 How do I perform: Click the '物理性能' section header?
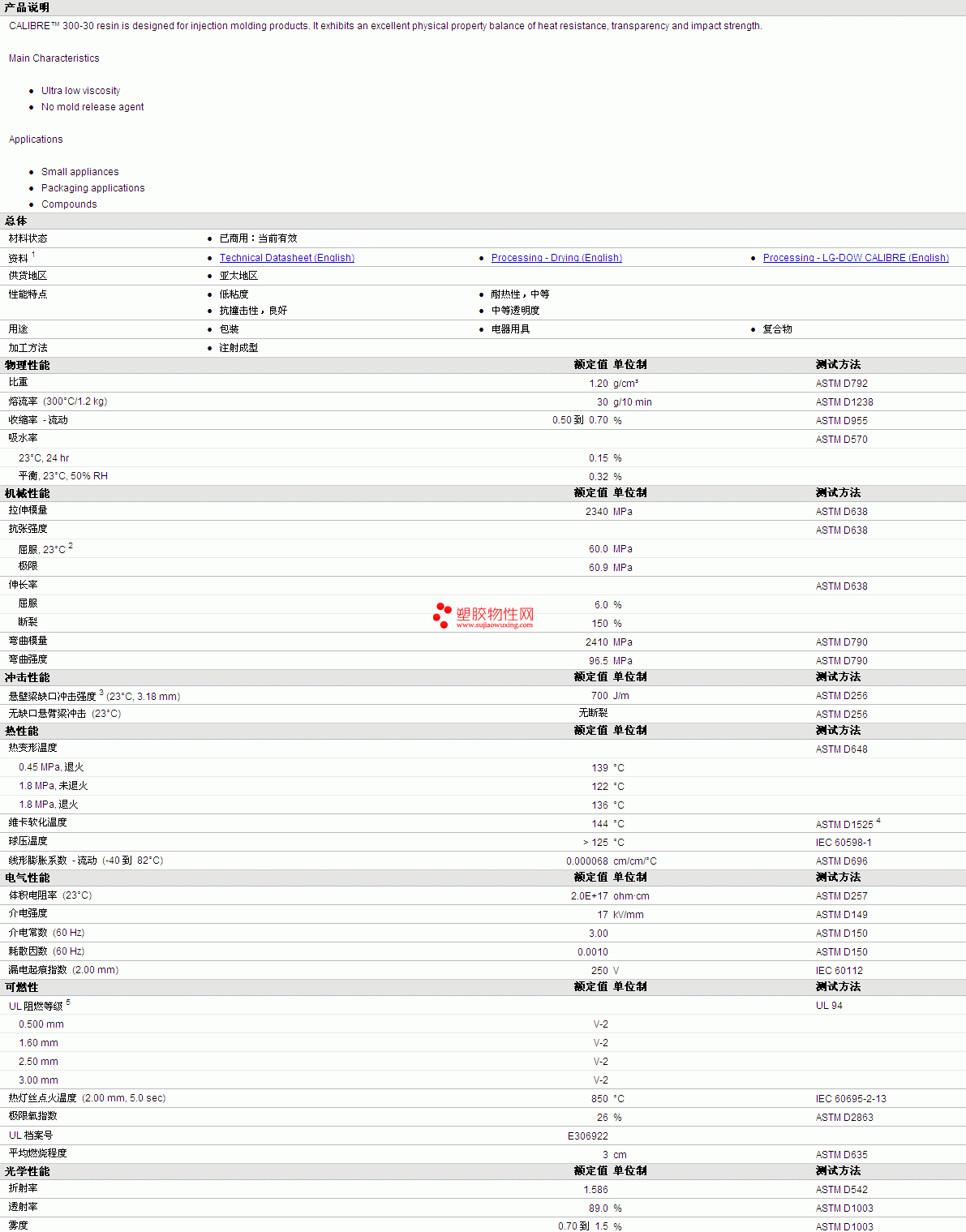click(28, 365)
